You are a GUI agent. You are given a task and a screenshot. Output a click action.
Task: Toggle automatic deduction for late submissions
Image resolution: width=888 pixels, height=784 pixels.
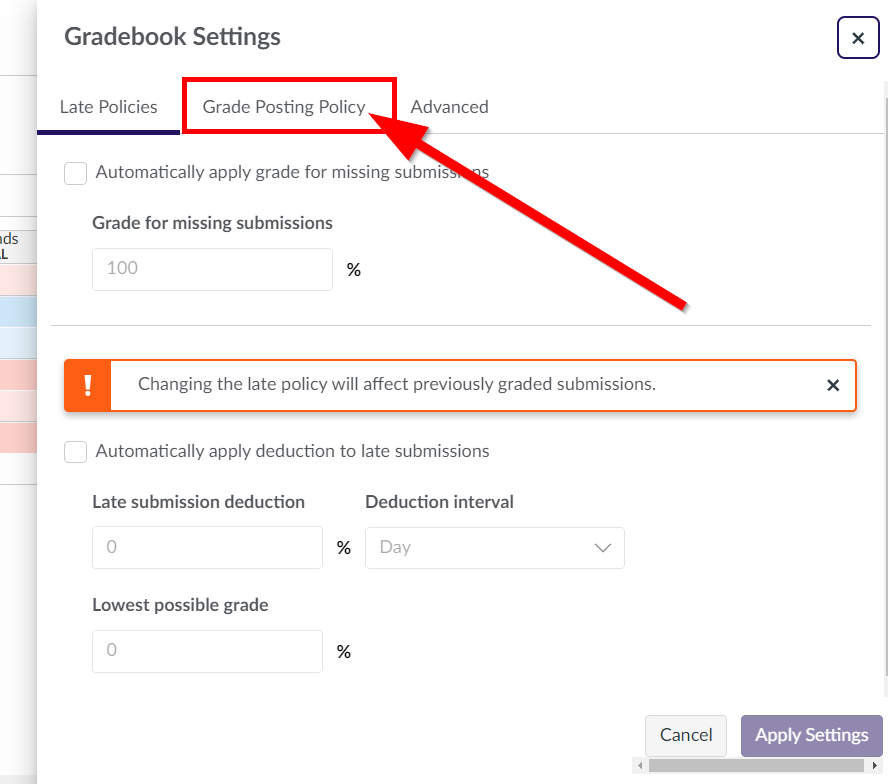(x=75, y=452)
